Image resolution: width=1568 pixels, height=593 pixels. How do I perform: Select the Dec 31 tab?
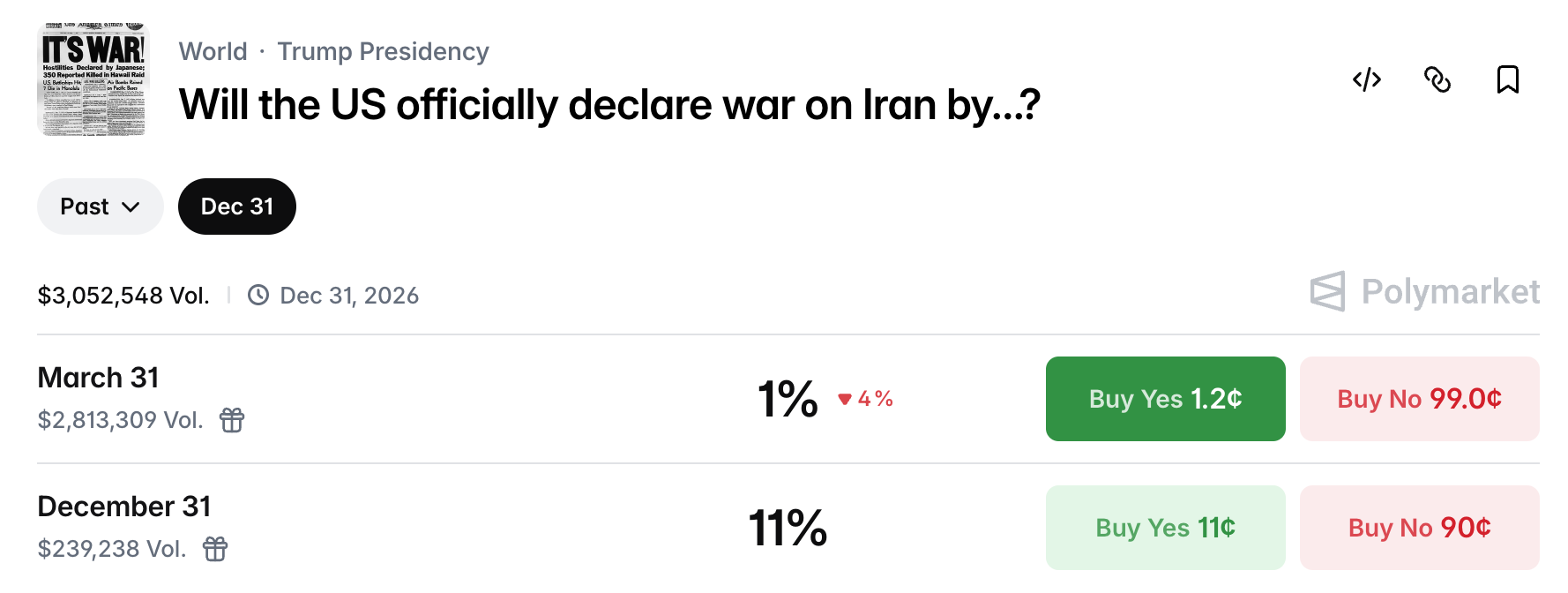tap(236, 206)
